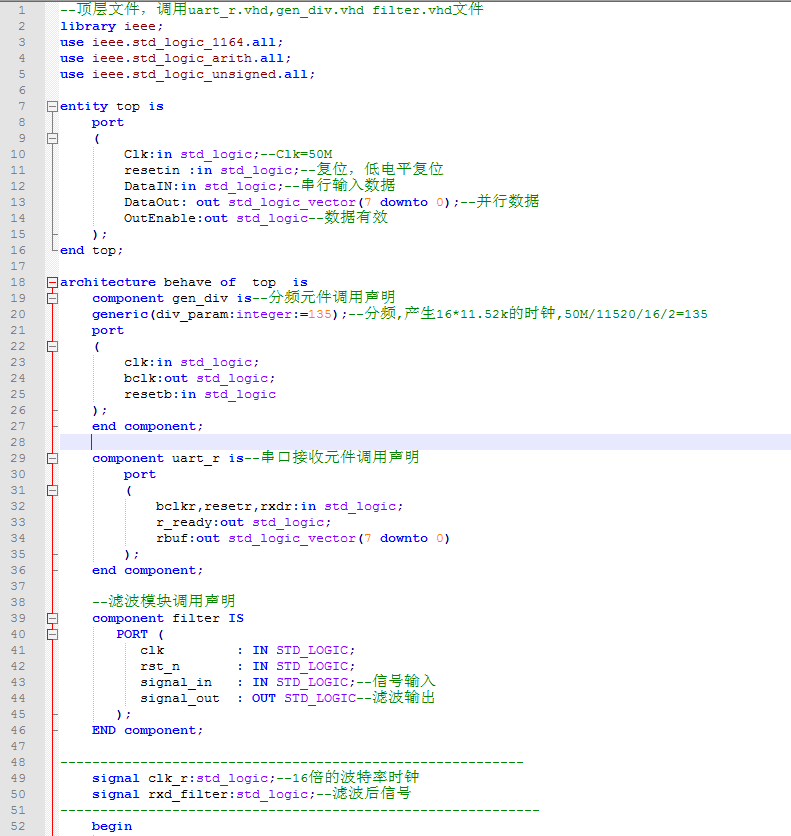Collapse the 'component gen_div' fold marker
Image resolution: width=791 pixels, height=836 pixels.
click(52, 299)
